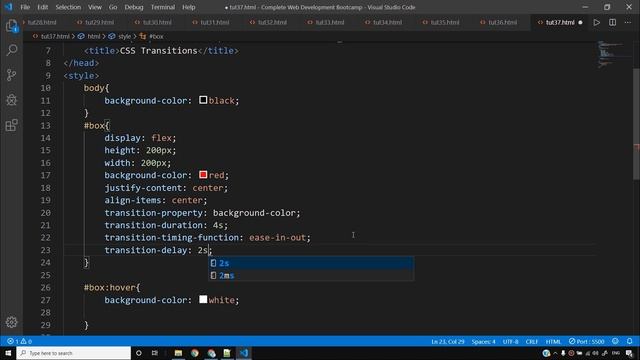Screen dimensions: 640x360
Task: Switch to the tut29.html tab
Action: [x=100, y=22]
